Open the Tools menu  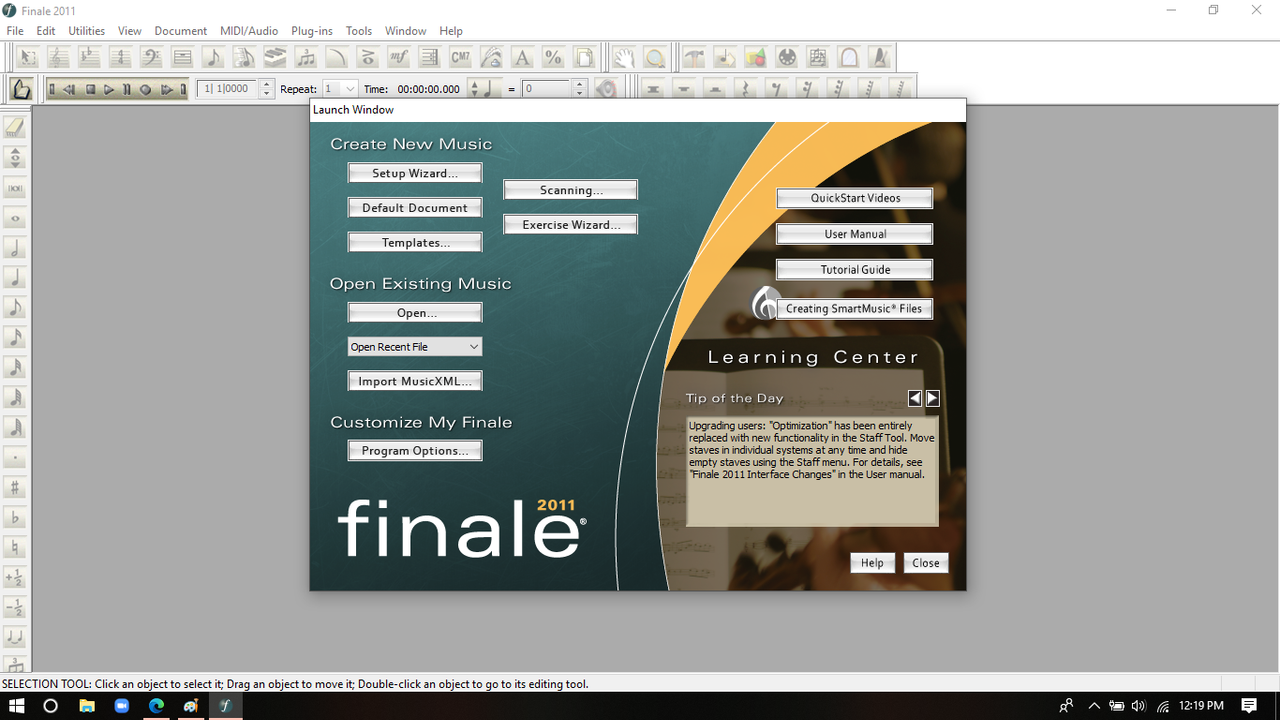click(359, 31)
